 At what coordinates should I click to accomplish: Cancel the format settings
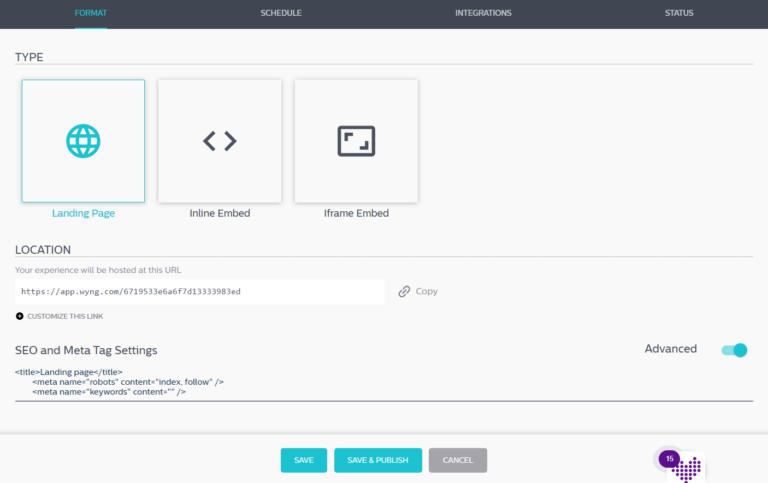[x=458, y=460]
